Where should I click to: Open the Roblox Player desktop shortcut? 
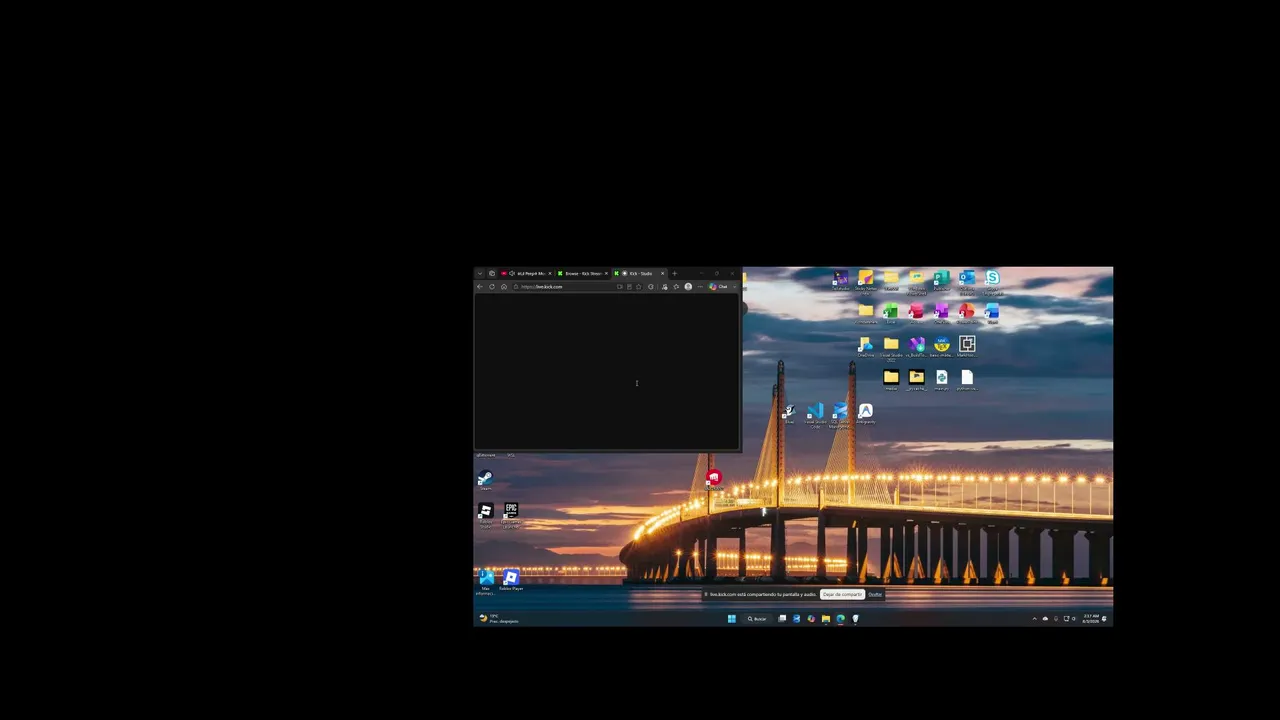(511, 580)
